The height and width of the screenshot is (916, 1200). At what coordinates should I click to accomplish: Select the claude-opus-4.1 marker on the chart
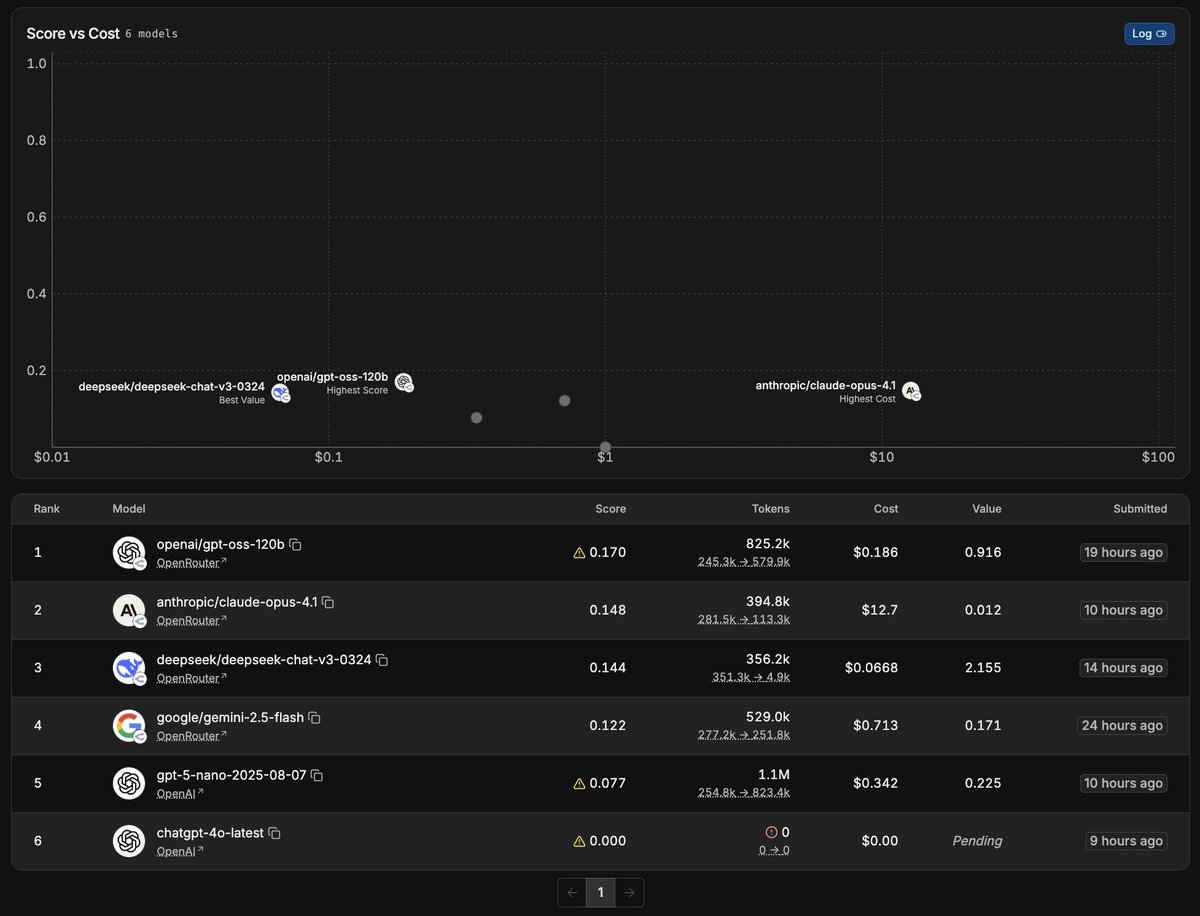(911, 391)
